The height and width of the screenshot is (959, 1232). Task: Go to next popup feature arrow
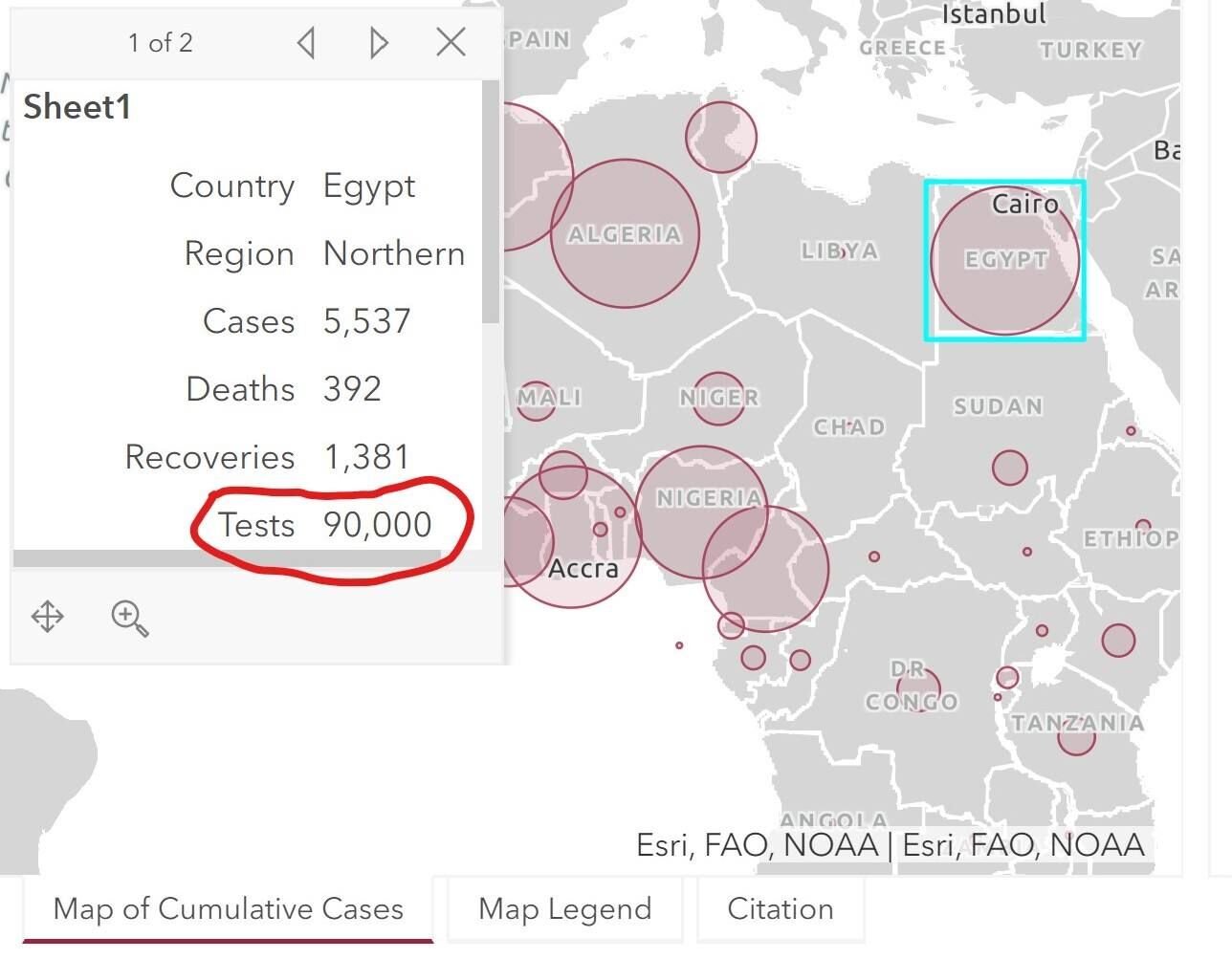[379, 43]
